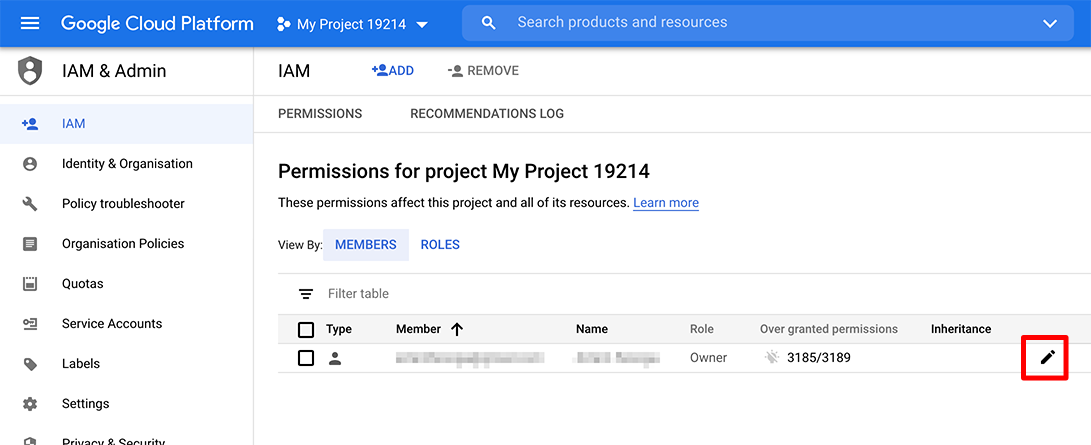This screenshot has width=1091, height=445.
Task: Click the IAM page title
Action: [294, 71]
